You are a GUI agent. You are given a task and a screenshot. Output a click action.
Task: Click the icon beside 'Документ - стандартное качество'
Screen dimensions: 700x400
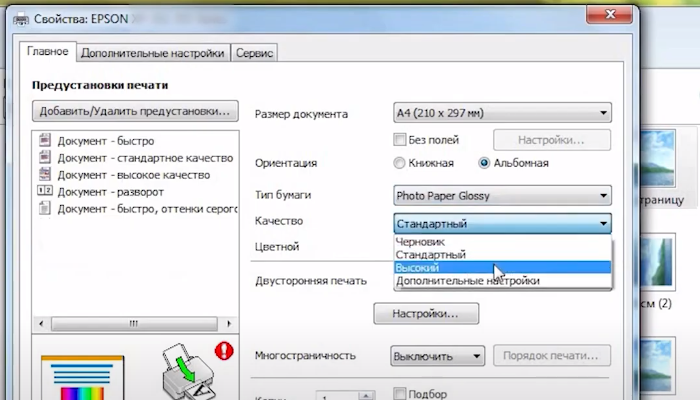tap(45, 157)
